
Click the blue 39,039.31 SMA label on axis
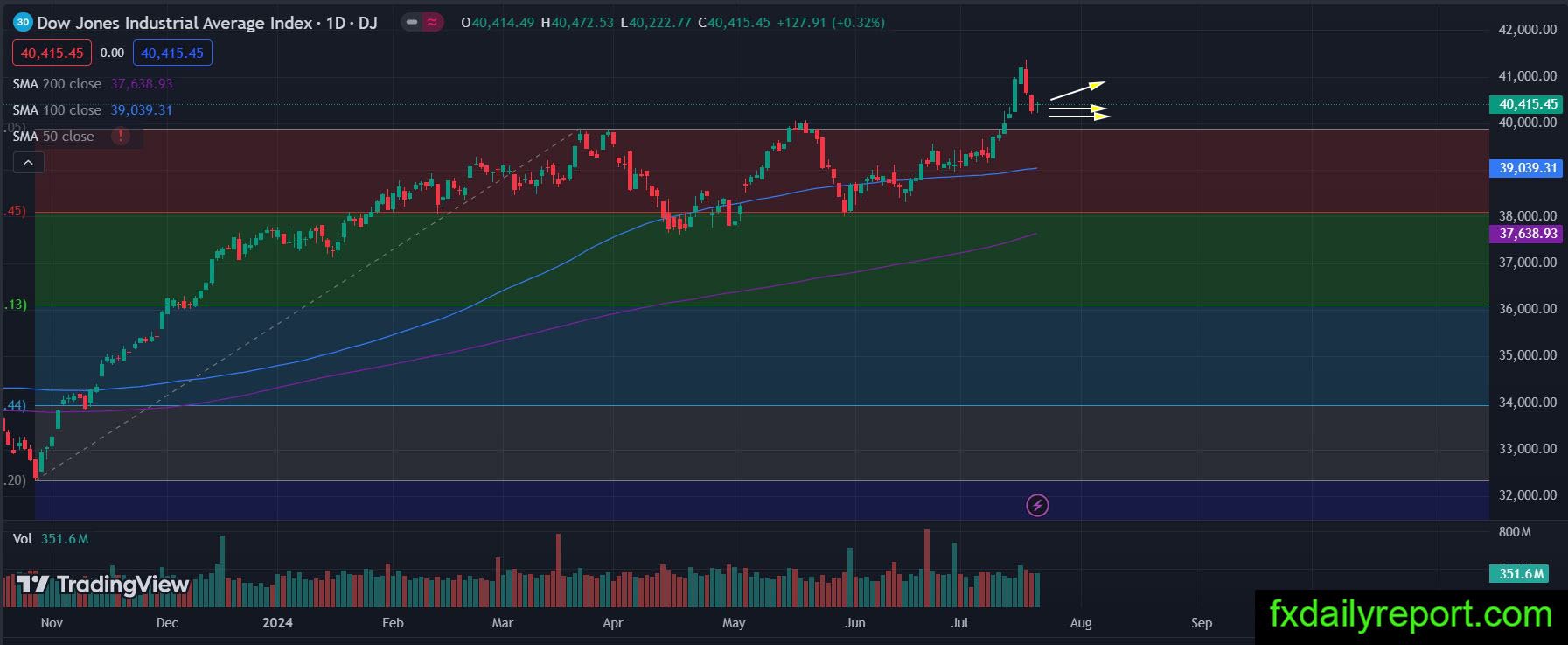tap(1528, 168)
